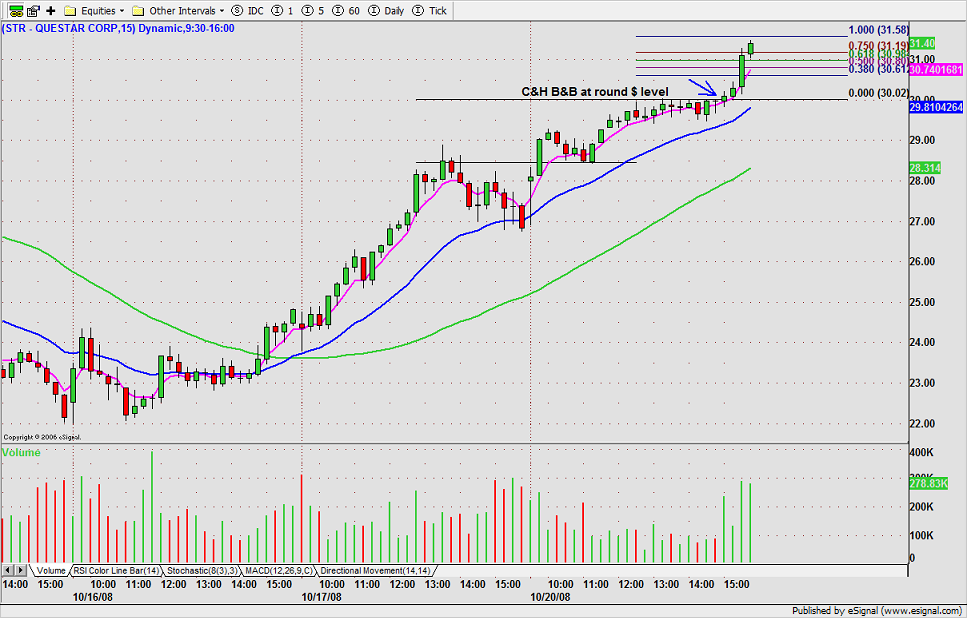Click the 27.00 price axis label

pos(923,221)
